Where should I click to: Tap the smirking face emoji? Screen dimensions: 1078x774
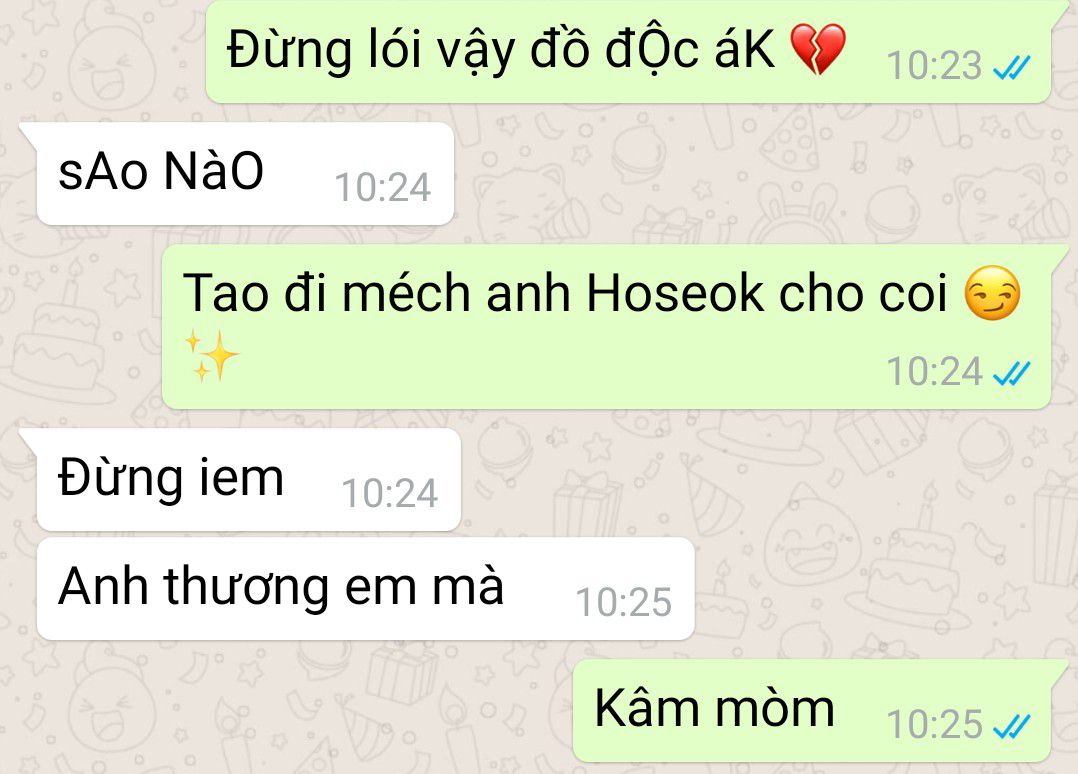pyautogui.click(x=992, y=293)
